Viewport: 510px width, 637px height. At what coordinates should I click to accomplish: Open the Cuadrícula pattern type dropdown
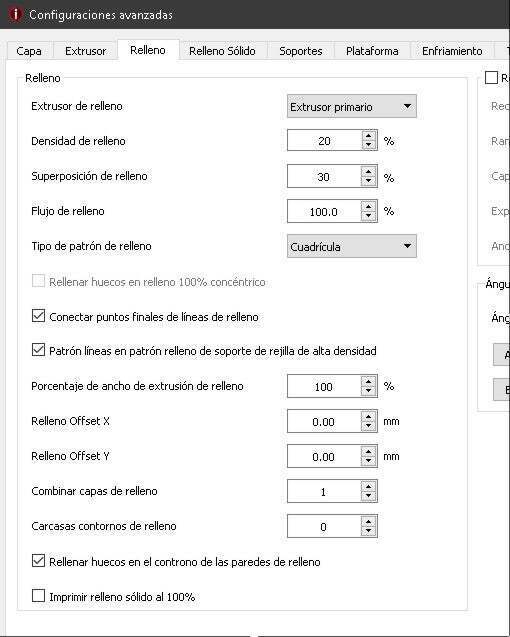point(352,246)
